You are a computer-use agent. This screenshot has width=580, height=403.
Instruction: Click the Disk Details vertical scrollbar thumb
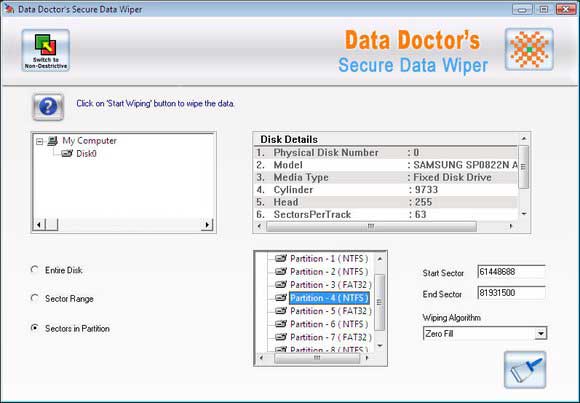pos(524,167)
